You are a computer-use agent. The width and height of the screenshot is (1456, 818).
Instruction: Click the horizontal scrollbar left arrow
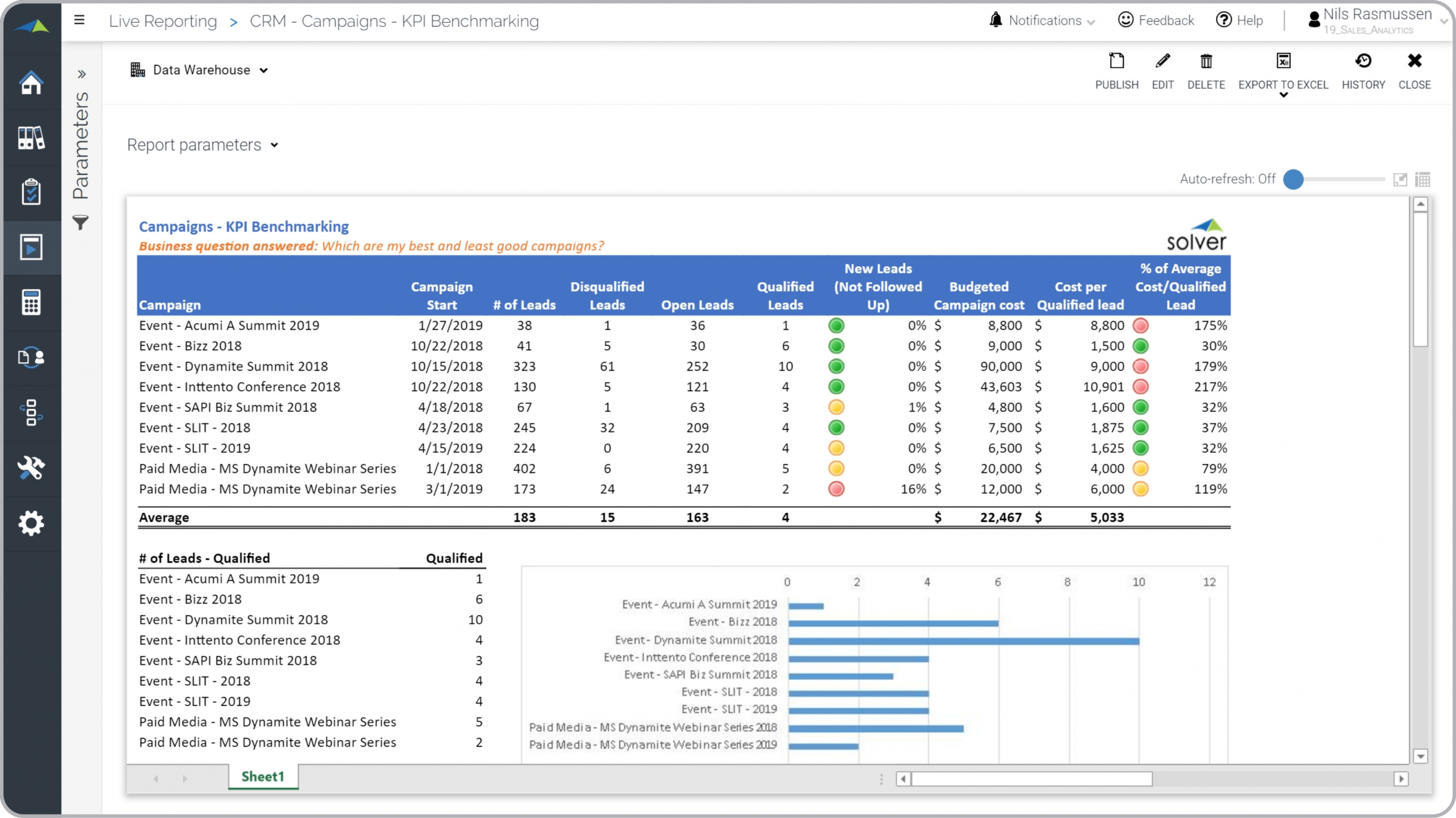pyautogui.click(x=903, y=779)
